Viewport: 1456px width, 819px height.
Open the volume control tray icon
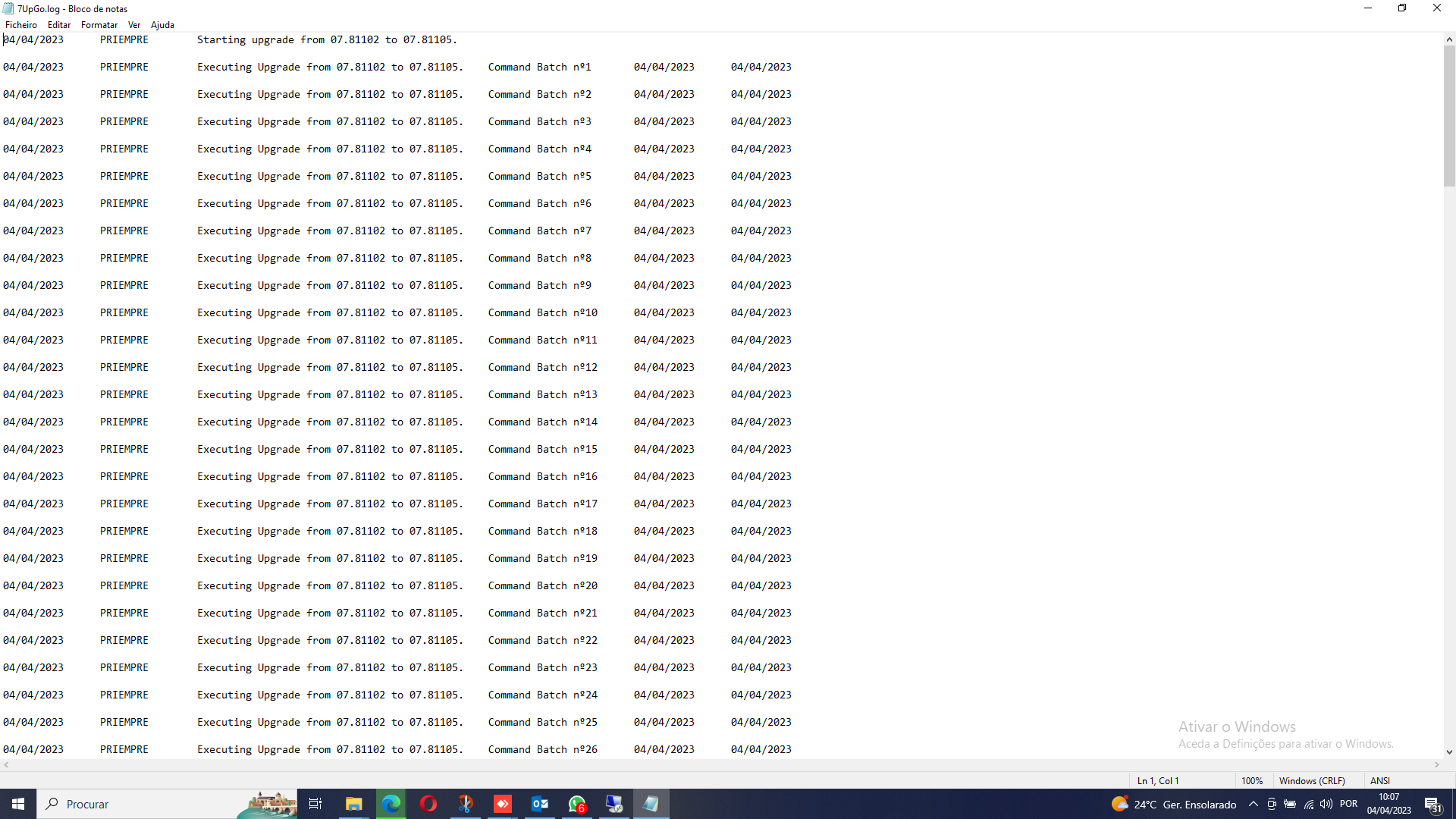point(1326,804)
